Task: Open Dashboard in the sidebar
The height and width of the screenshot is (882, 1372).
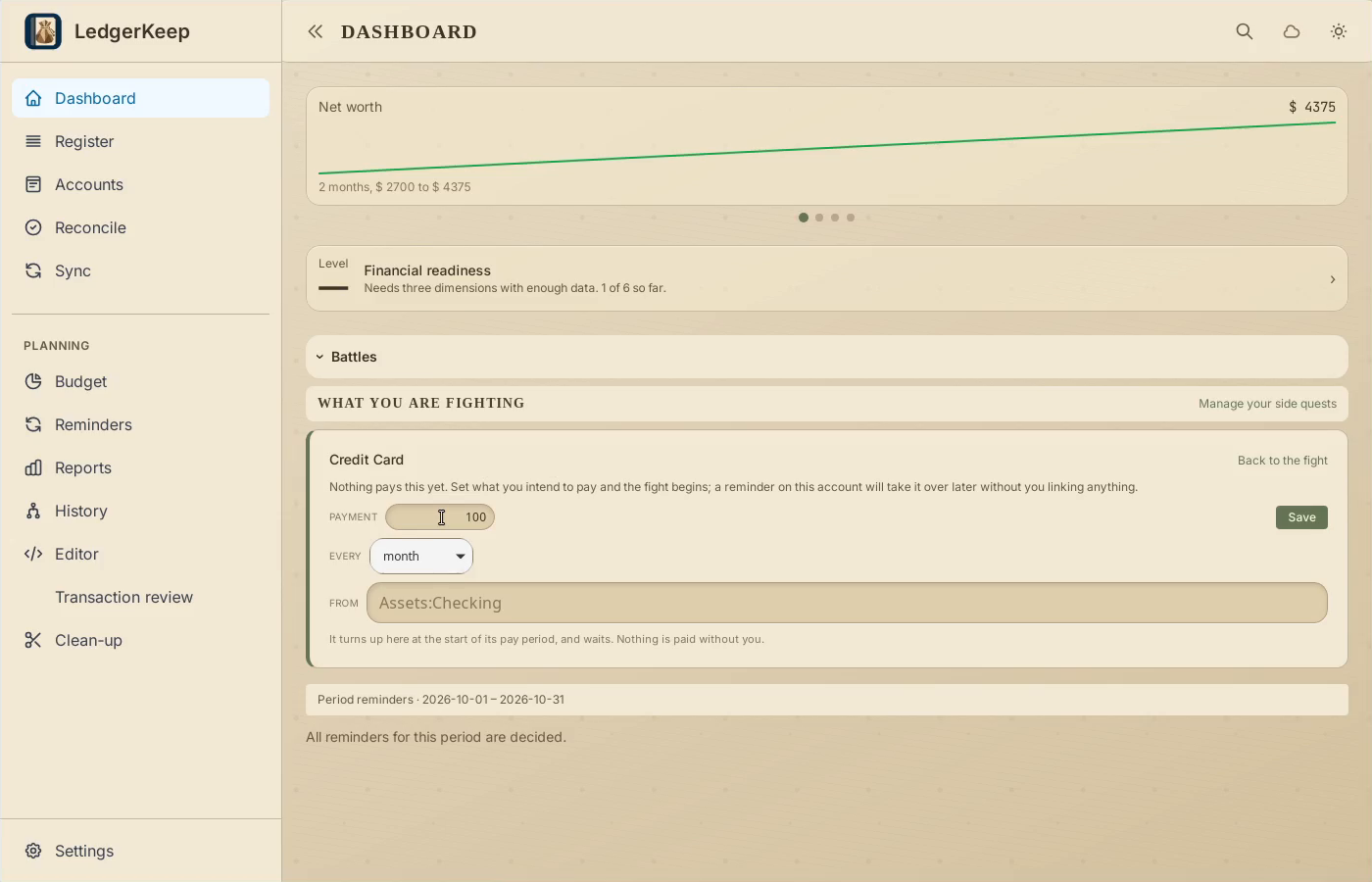Action: tap(140, 98)
